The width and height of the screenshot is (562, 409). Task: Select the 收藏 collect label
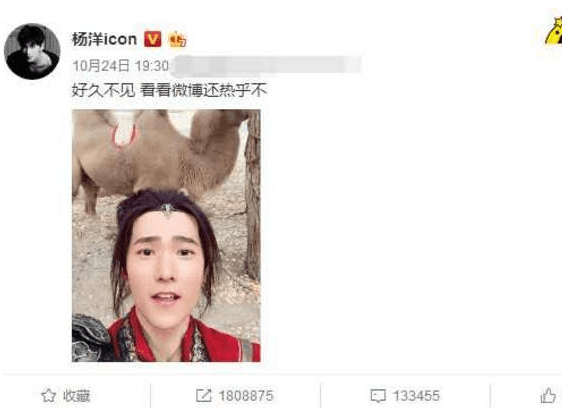(76, 396)
